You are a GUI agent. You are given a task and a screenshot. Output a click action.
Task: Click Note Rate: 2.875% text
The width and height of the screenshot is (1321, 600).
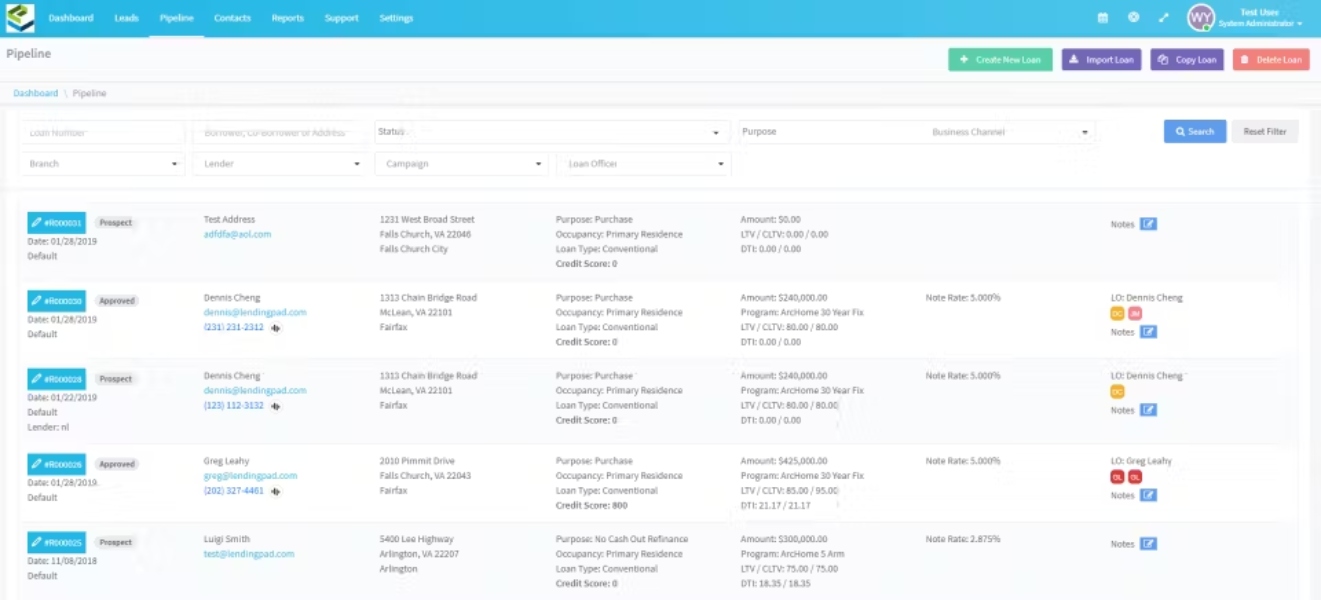963,539
